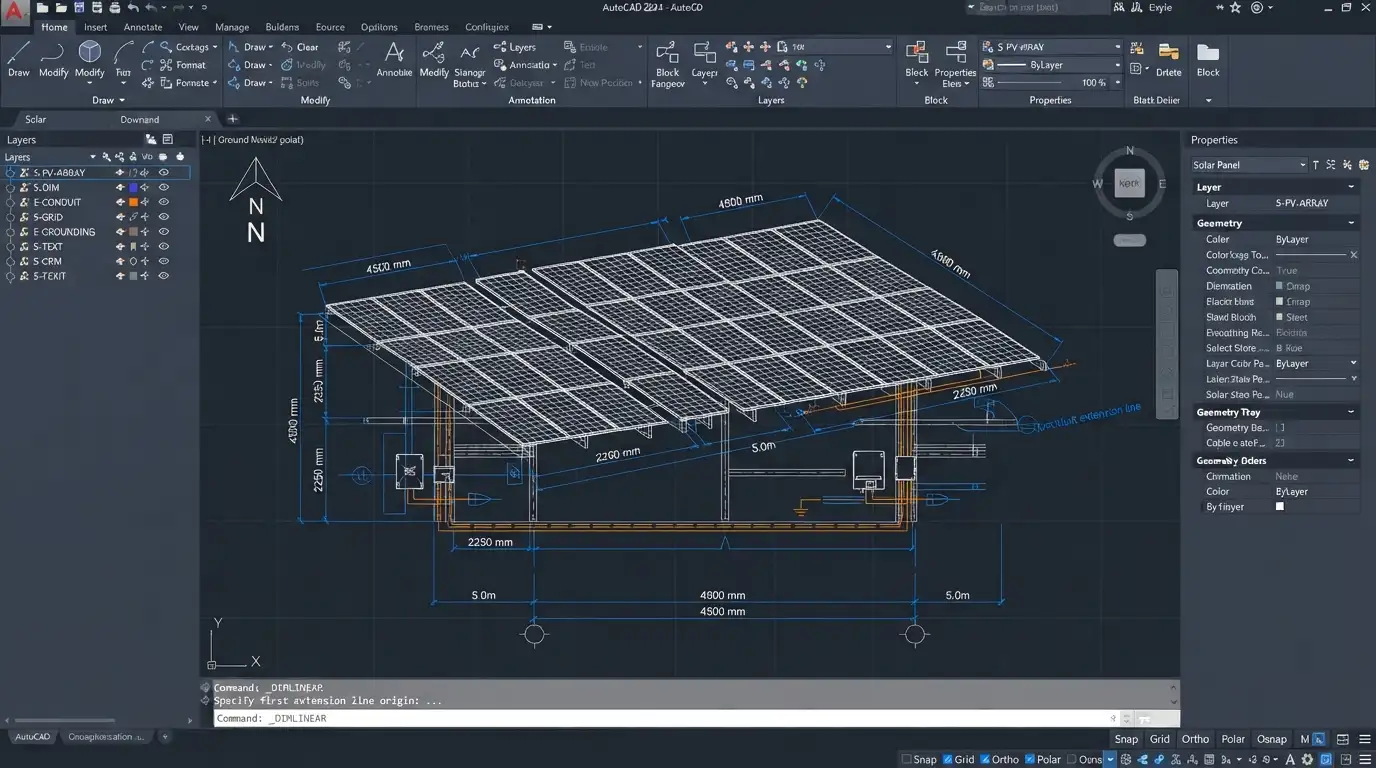Open the Properties Elens tool
This screenshot has width=1376, height=768.
point(955,64)
